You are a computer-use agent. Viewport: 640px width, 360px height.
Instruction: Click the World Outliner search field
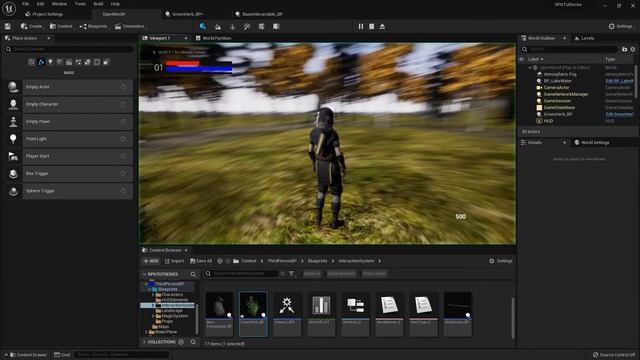(x=570, y=49)
